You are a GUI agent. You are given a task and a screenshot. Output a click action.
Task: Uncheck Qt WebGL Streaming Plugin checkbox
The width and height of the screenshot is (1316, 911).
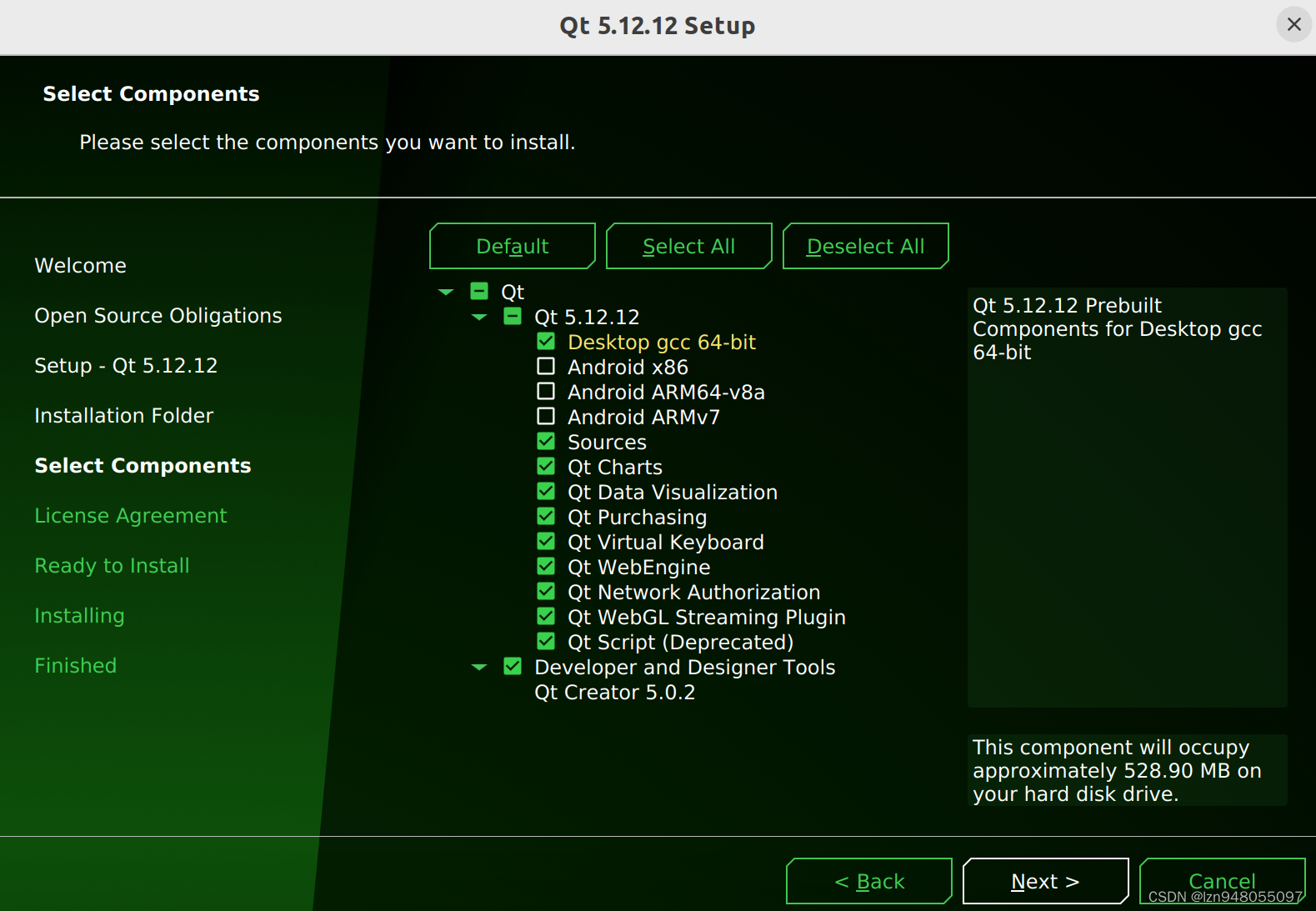tap(546, 616)
